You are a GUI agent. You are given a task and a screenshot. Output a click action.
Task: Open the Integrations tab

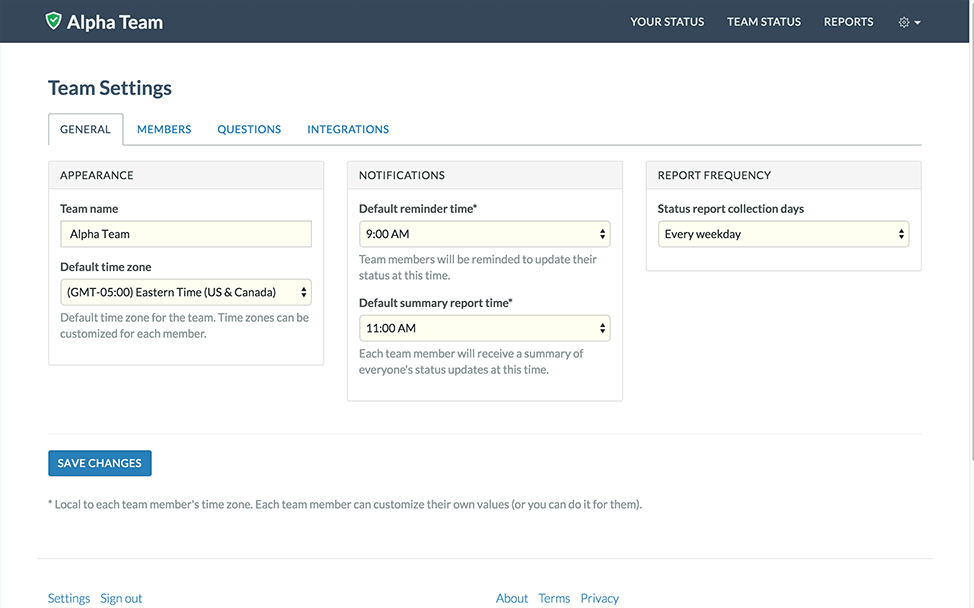[348, 129]
